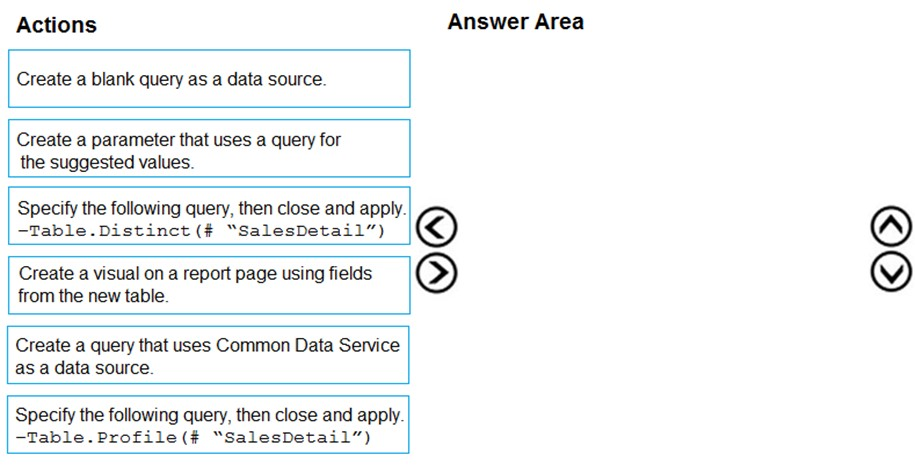Click 'as a data source' under Common Data Service

pyautogui.click(x=85, y=368)
